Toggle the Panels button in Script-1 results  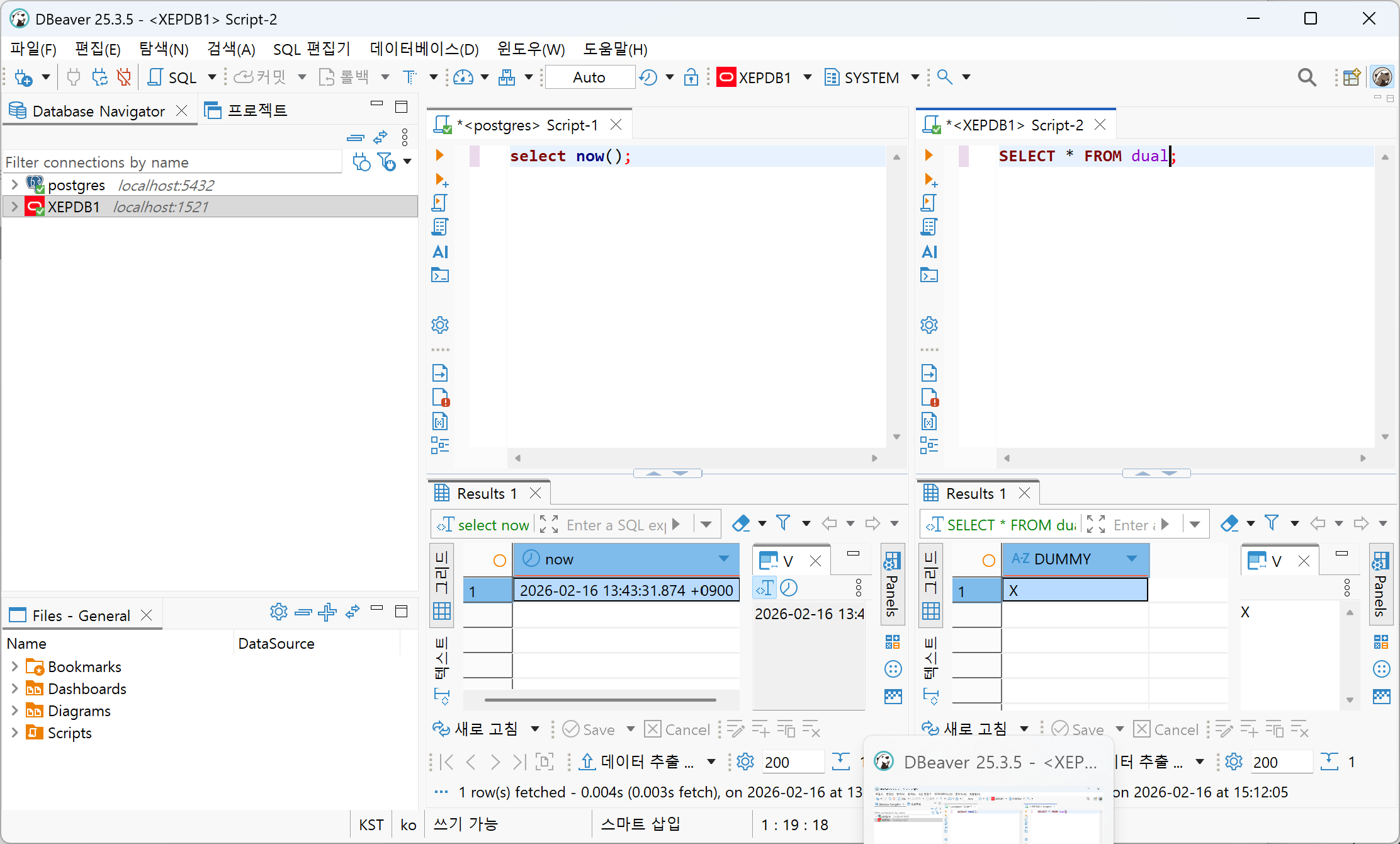tap(893, 585)
